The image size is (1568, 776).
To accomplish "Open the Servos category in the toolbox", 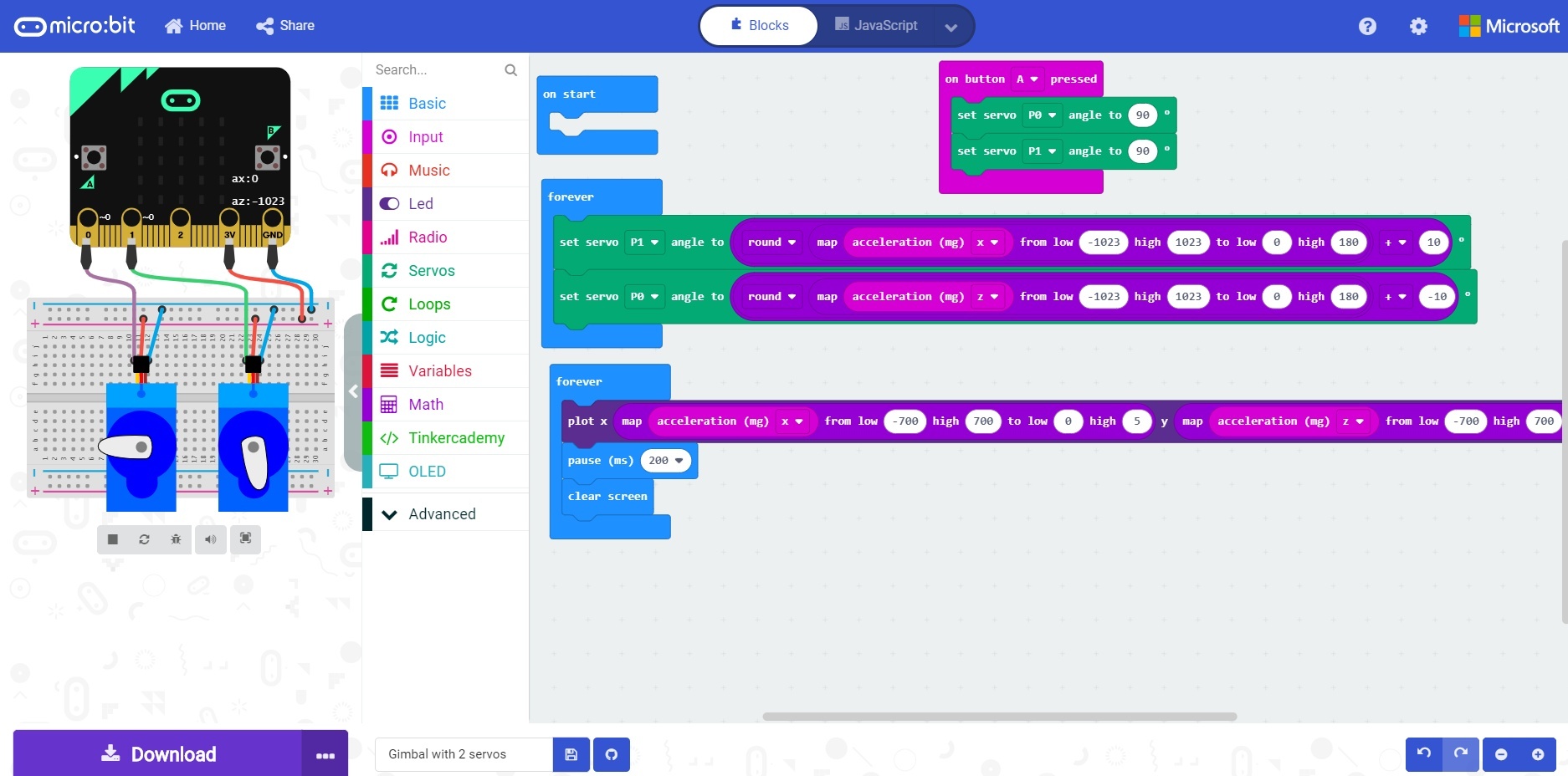I will click(x=431, y=271).
